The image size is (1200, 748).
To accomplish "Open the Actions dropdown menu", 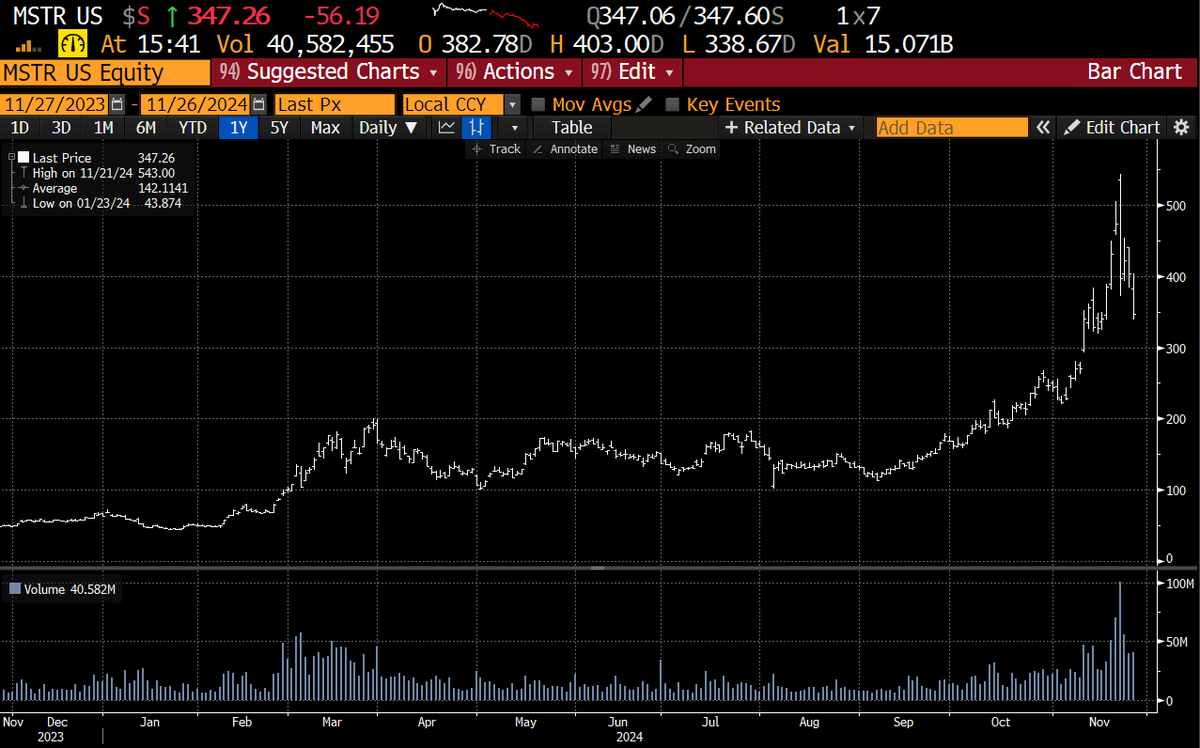I will click(x=516, y=72).
